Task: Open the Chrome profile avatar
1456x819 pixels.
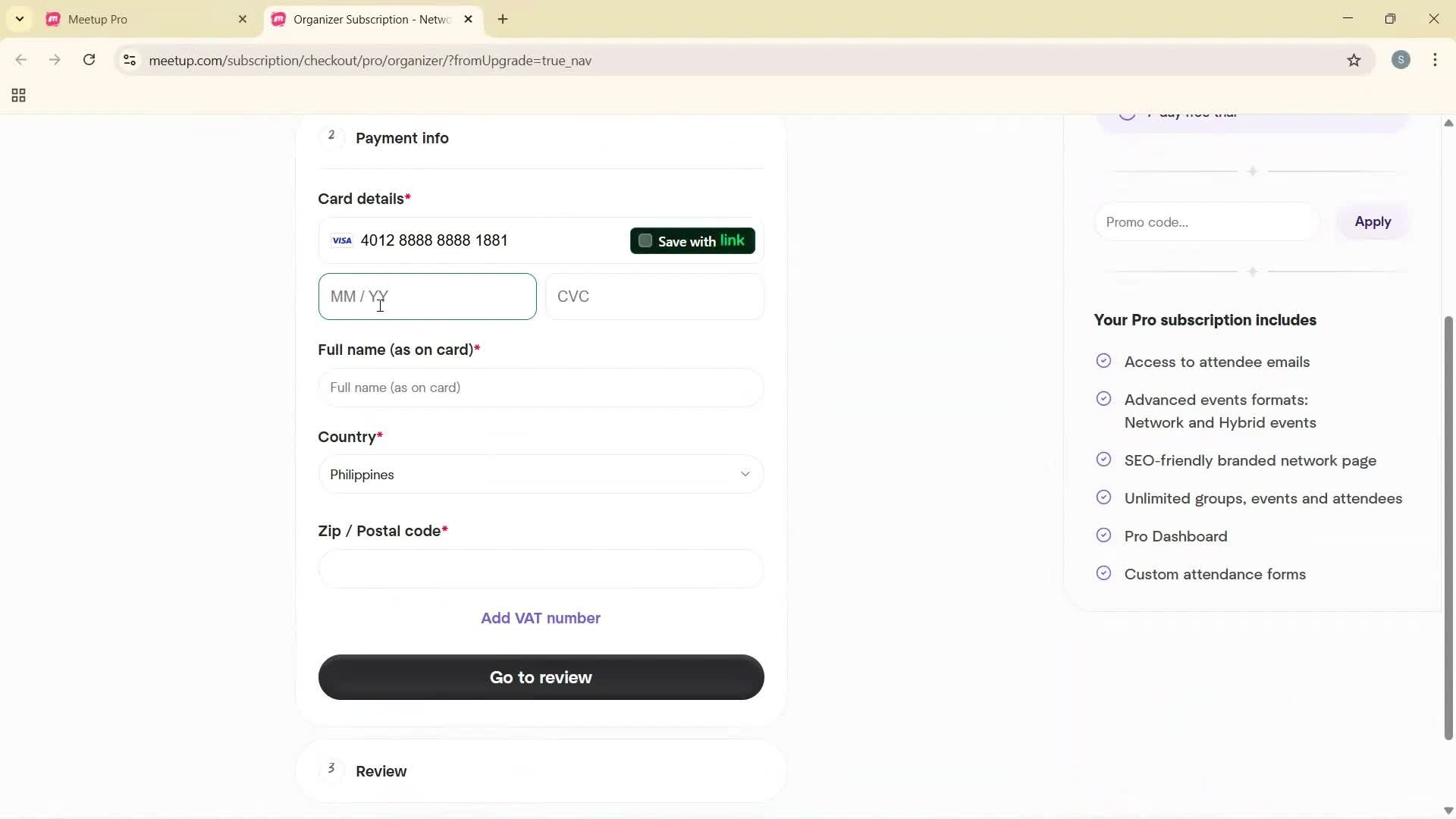Action: pyautogui.click(x=1401, y=60)
